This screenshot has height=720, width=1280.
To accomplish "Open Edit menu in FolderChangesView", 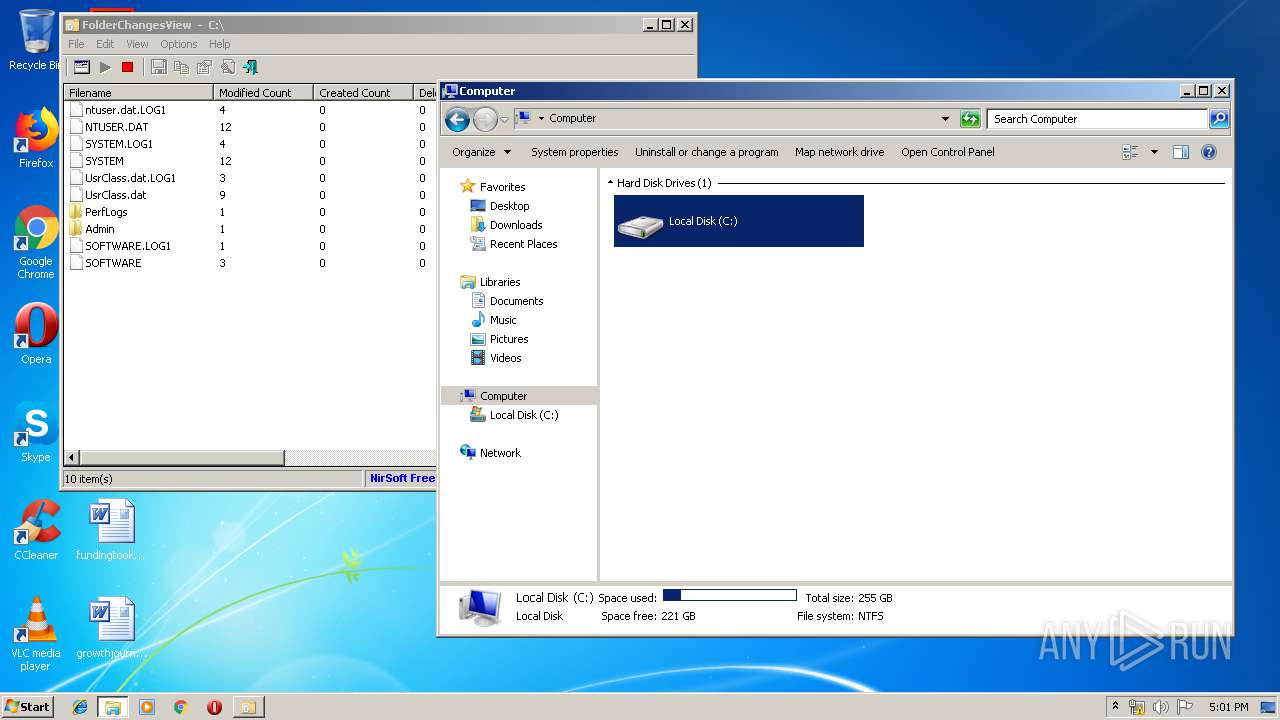I will [x=105, y=44].
